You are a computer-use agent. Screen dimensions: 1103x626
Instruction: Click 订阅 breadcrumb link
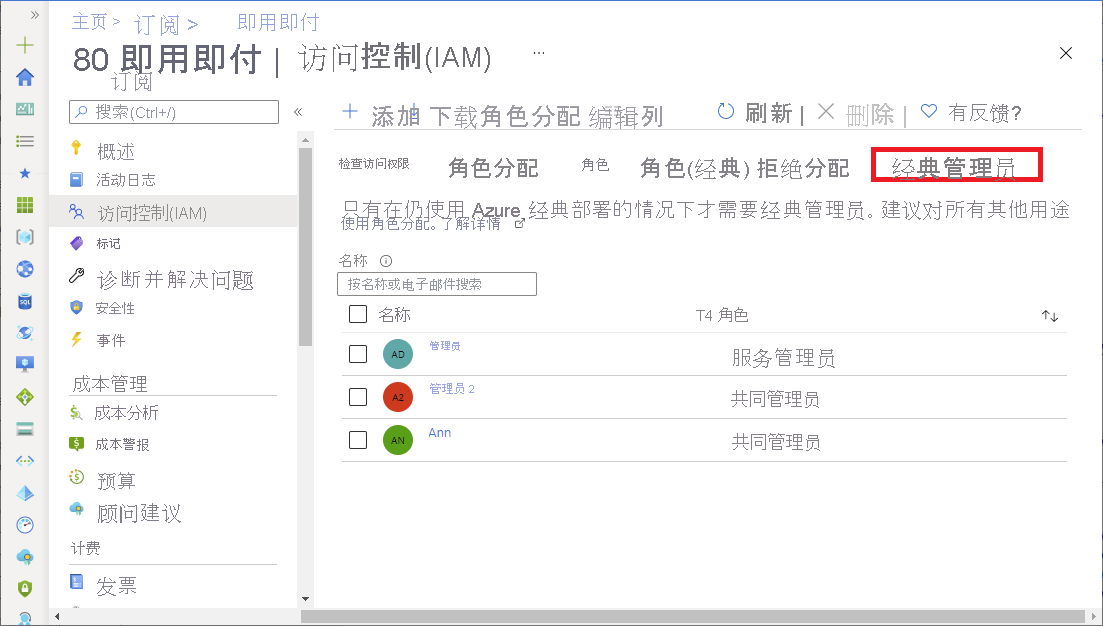157,25
